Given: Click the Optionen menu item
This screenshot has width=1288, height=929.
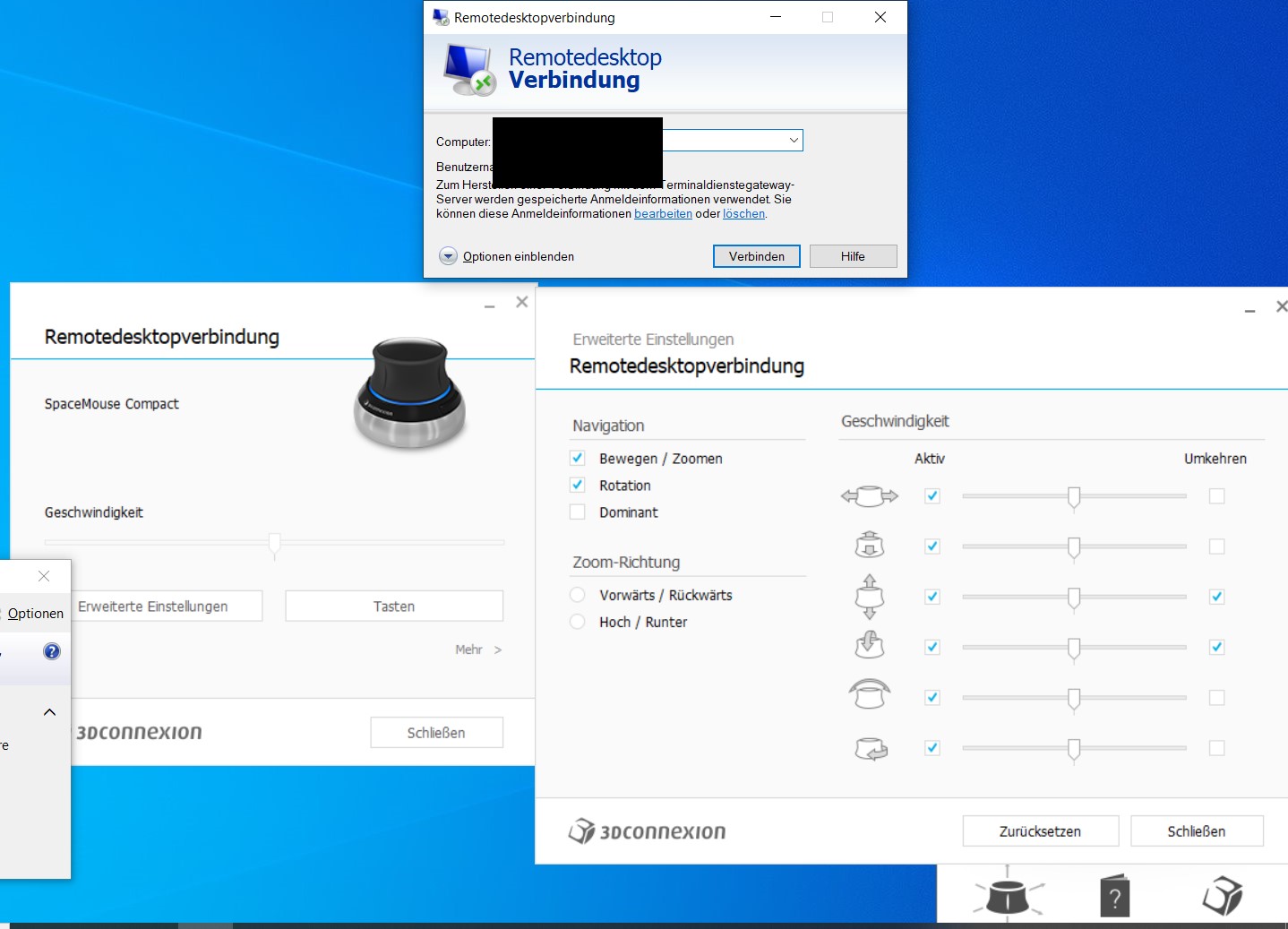Looking at the screenshot, I should [36, 614].
